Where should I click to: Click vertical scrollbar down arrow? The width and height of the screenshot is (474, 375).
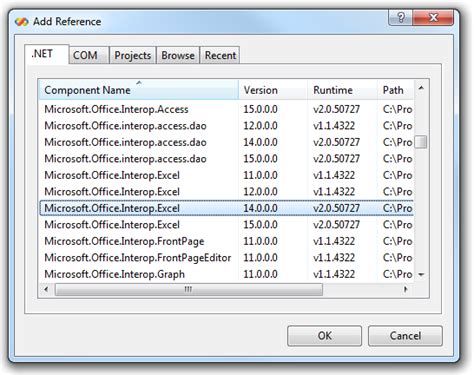pyautogui.click(x=421, y=275)
